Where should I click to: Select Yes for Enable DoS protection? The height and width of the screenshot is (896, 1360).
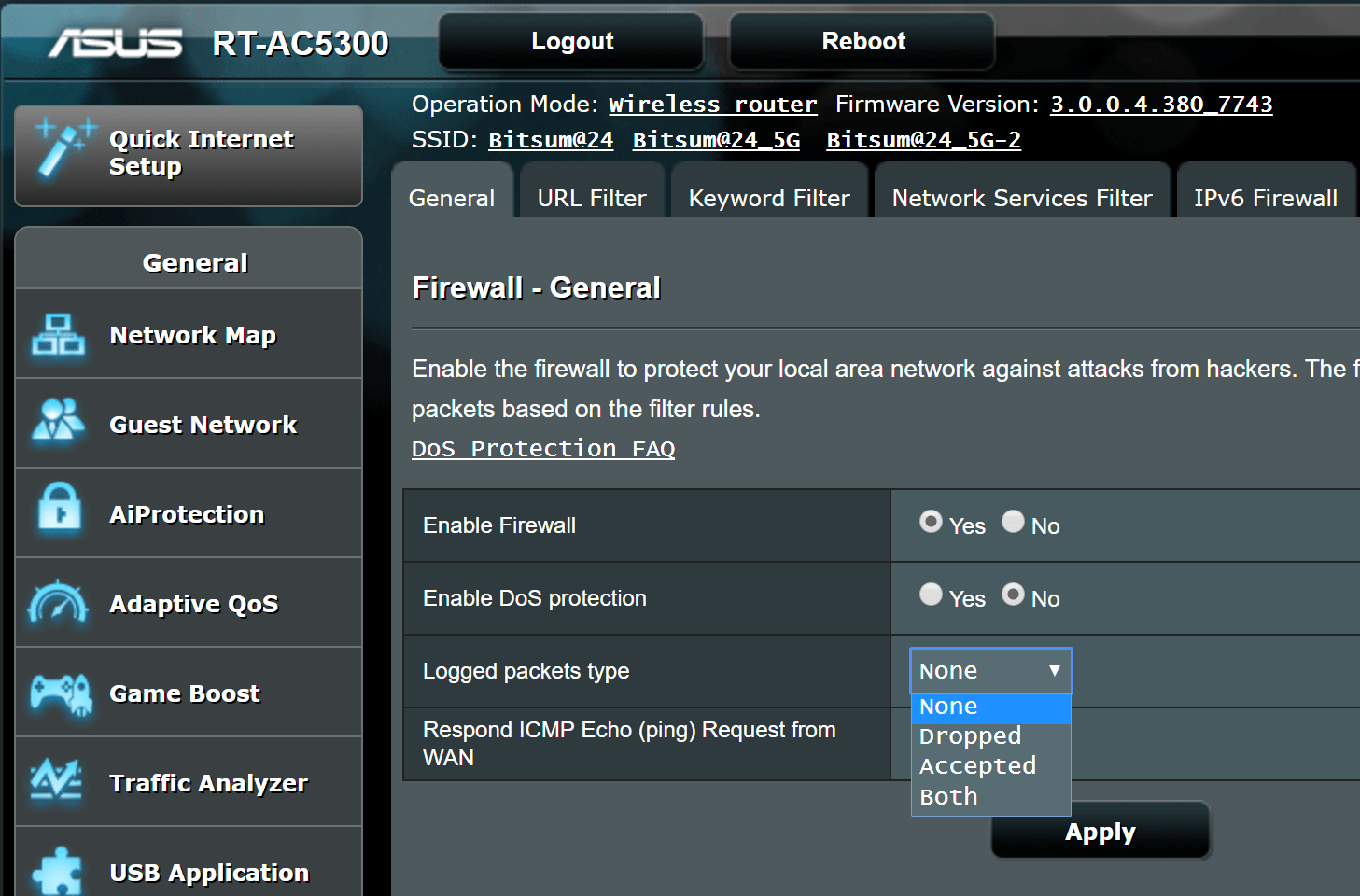(931, 595)
